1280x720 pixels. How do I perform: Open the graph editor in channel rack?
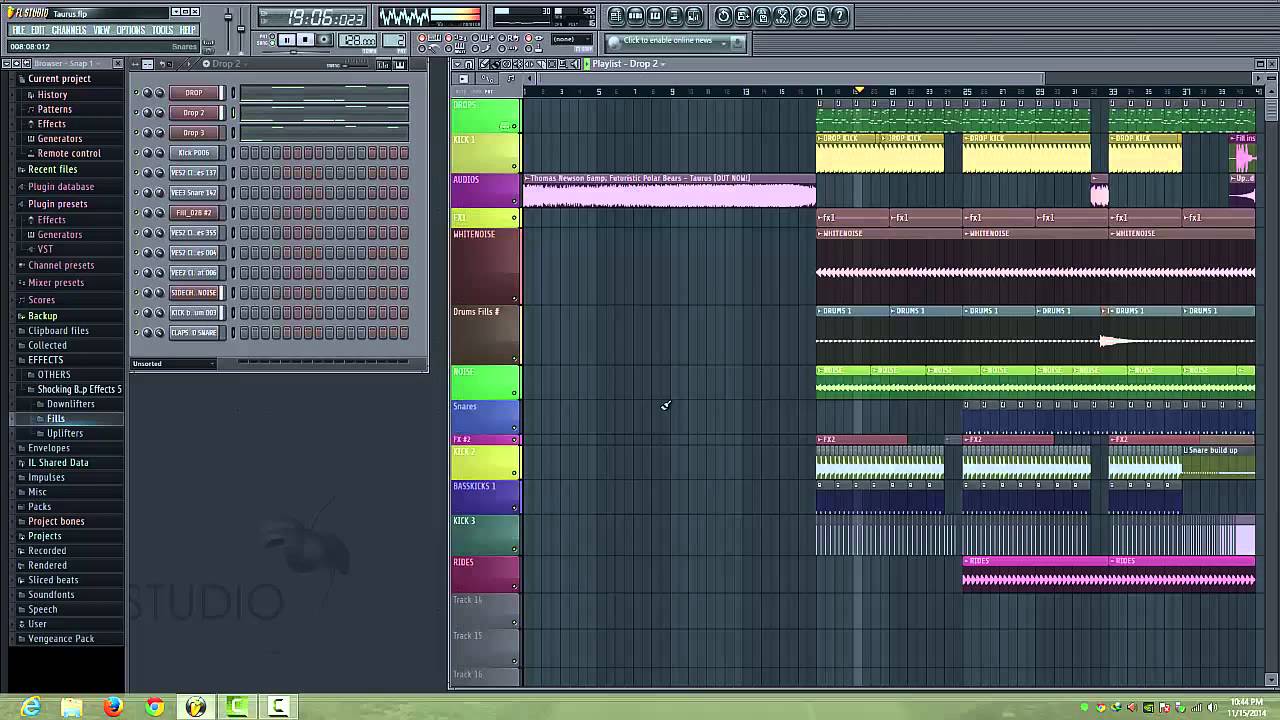coord(383,65)
